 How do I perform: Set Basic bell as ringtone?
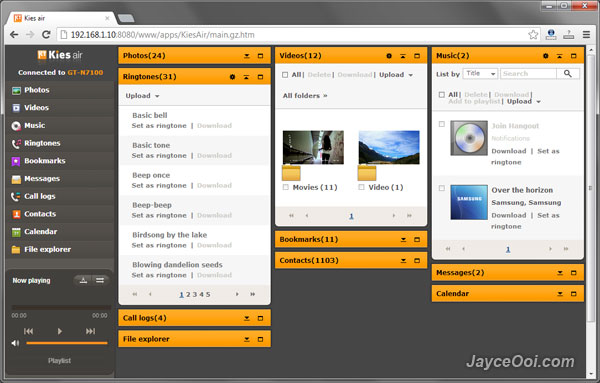(159, 126)
